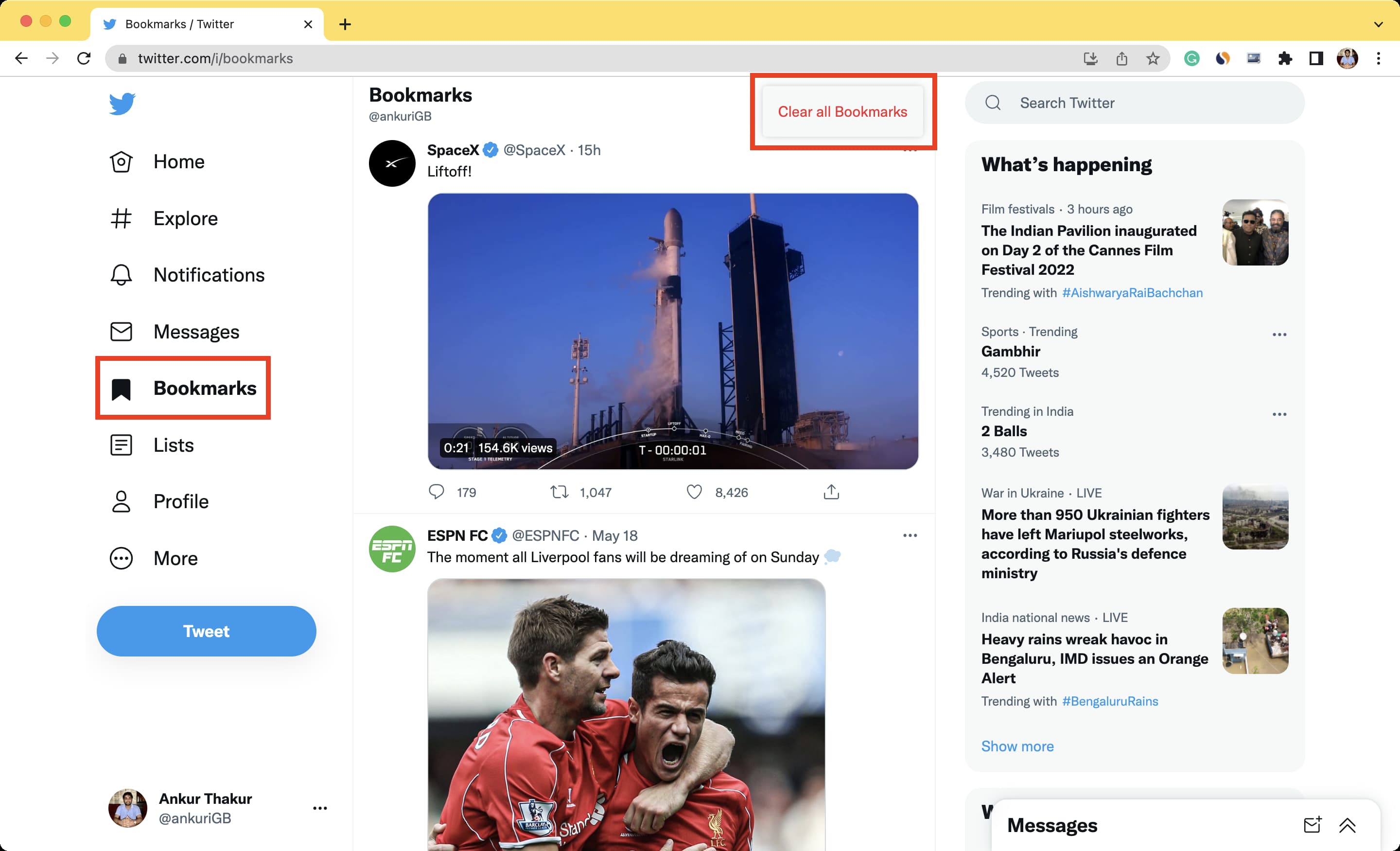This screenshot has height=851, width=1400.
Task: Reply to the SpaceX tweet
Action: tap(437, 492)
